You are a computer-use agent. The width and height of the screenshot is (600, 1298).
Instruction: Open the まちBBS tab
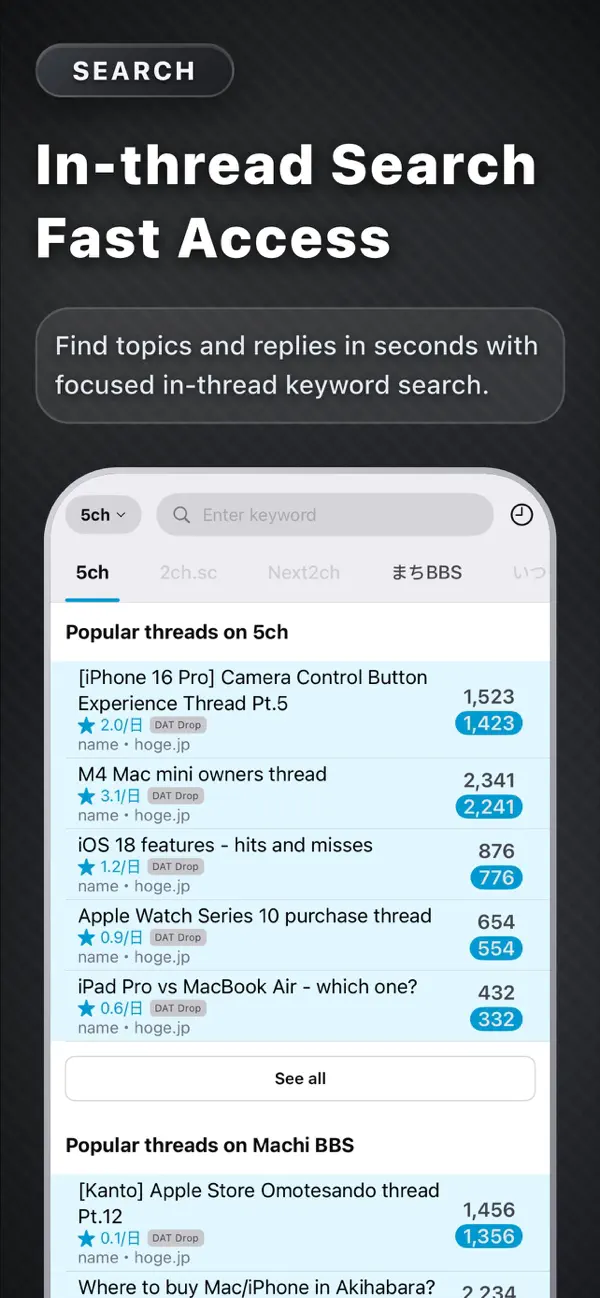coord(426,572)
